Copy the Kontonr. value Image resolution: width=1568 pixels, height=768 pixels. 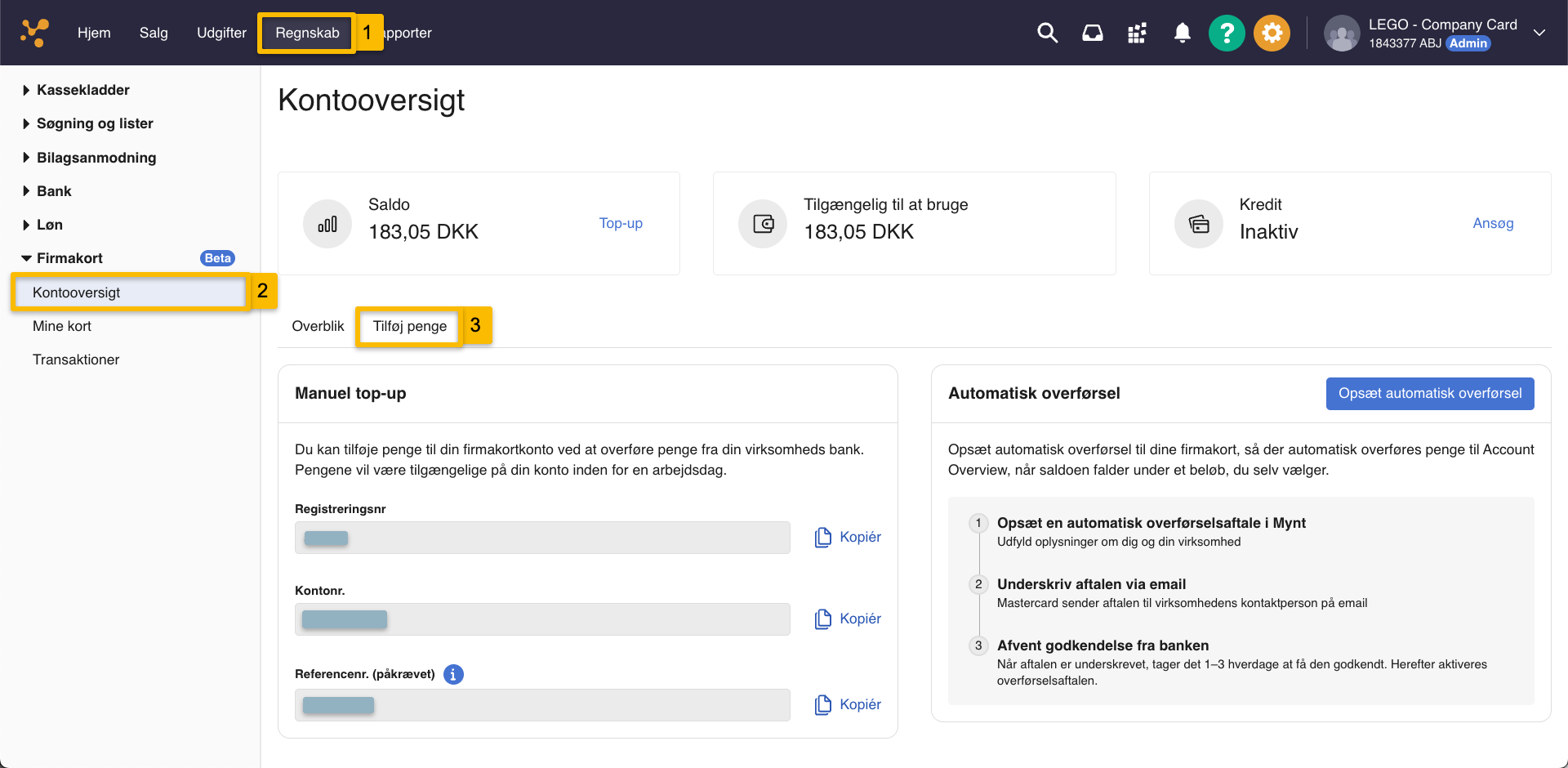point(848,618)
